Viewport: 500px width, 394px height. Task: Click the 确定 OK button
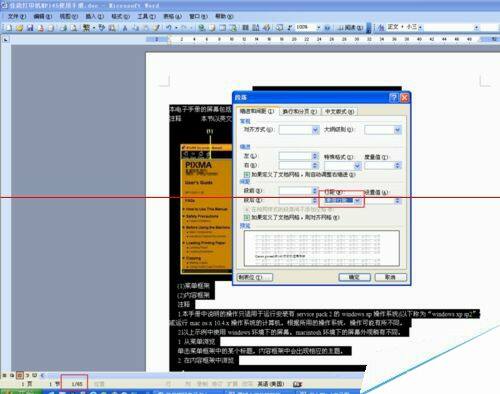click(x=354, y=277)
